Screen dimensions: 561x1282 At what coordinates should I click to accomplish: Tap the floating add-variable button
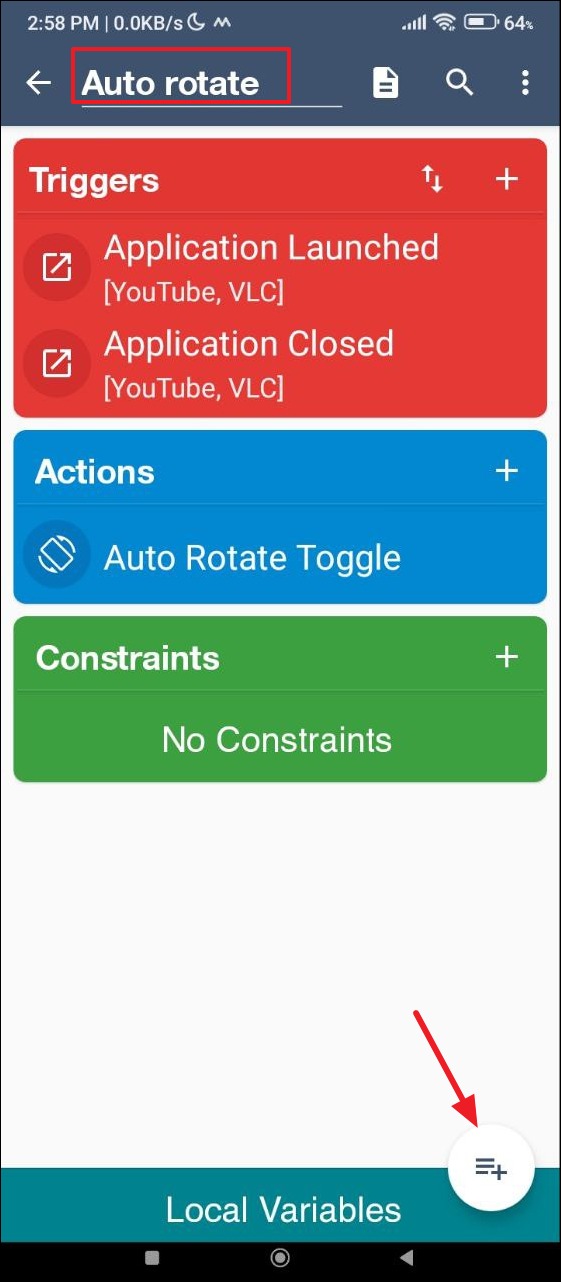click(491, 1167)
